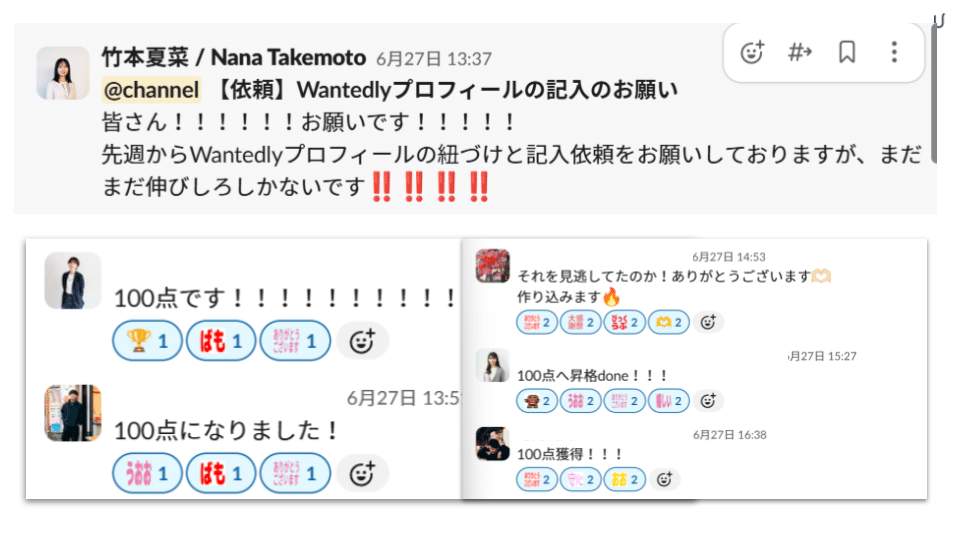
Task: Open more actions three-dot menu
Action: pyautogui.click(x=894, y=53)
